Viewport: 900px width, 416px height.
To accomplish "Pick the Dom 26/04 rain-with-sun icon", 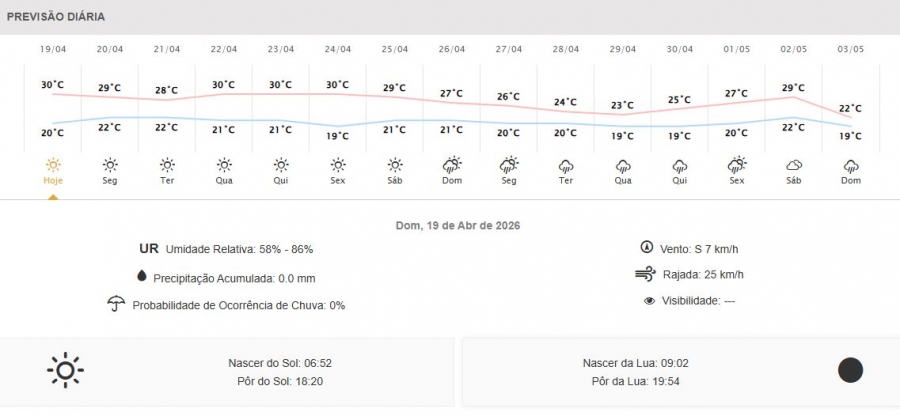I will (452, 165).
